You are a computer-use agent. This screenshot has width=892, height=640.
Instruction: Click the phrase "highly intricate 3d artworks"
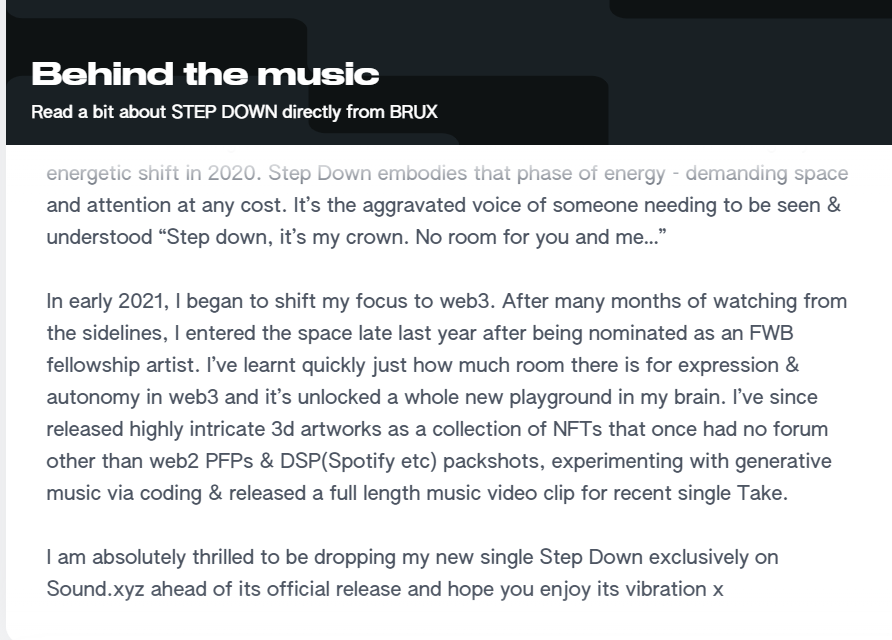[x=269, y=429]
